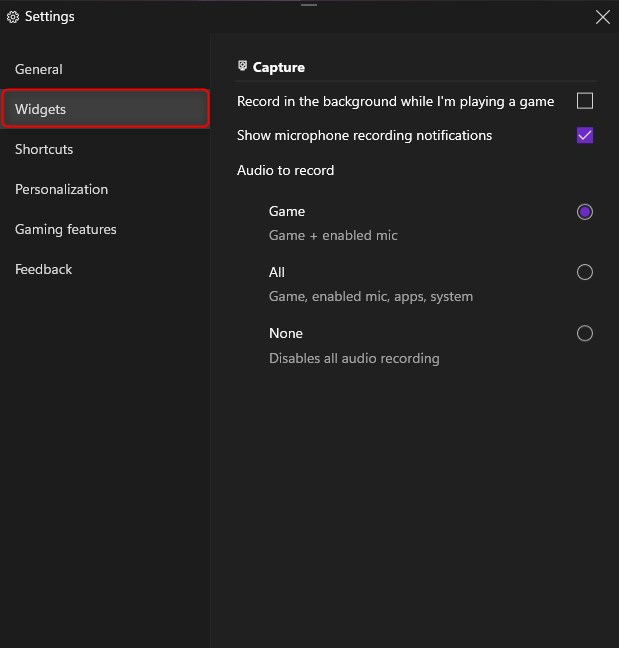Image resolution: width=619 pixels, height=648 pixels.
Task: Click 'Disables all audio recording' description
Action: pyautogui.click(x=354, y=358)
